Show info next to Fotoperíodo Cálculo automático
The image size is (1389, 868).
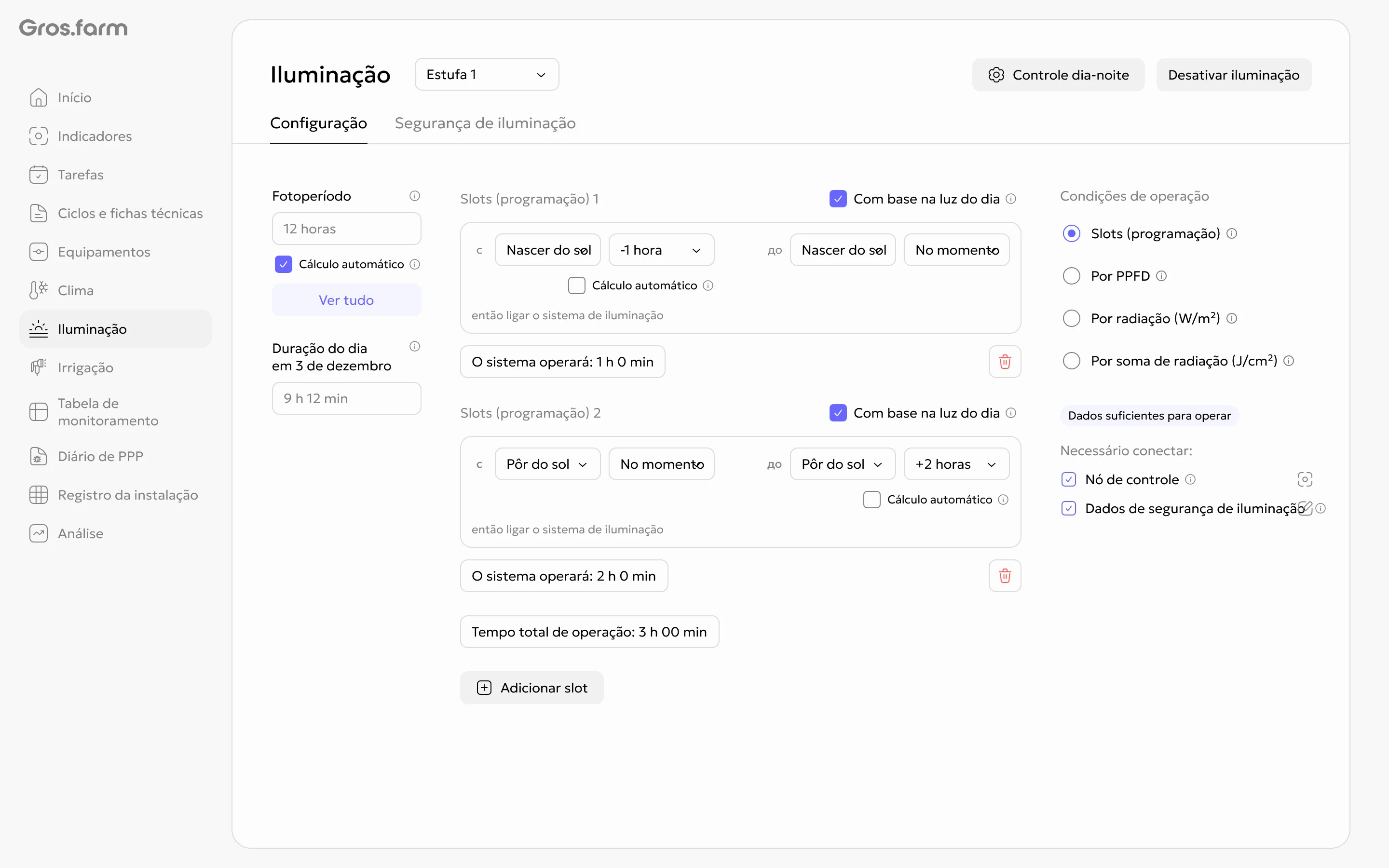[414, 264]
